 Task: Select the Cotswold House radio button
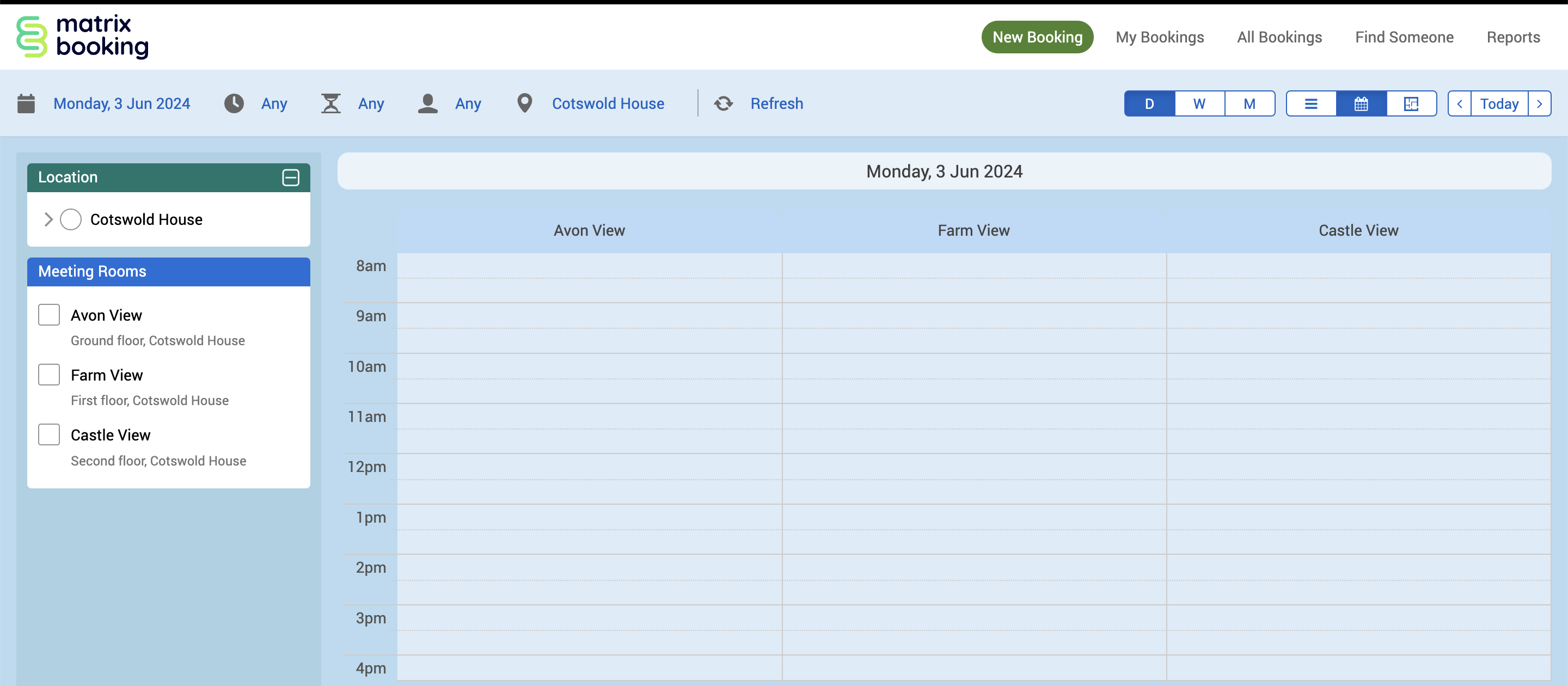pyautogui.click(x=71, y=219)
